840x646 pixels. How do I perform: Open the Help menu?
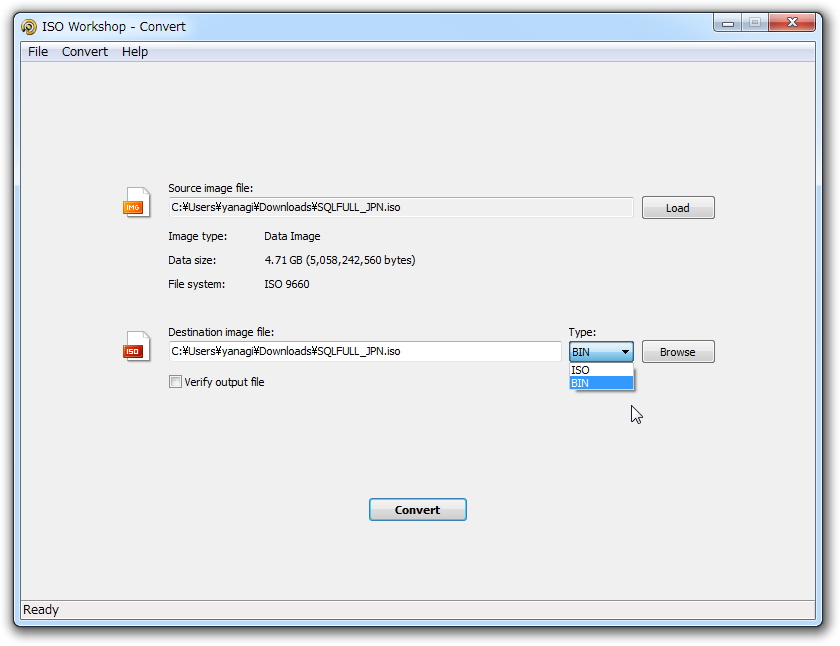click(x=134, y=51)
